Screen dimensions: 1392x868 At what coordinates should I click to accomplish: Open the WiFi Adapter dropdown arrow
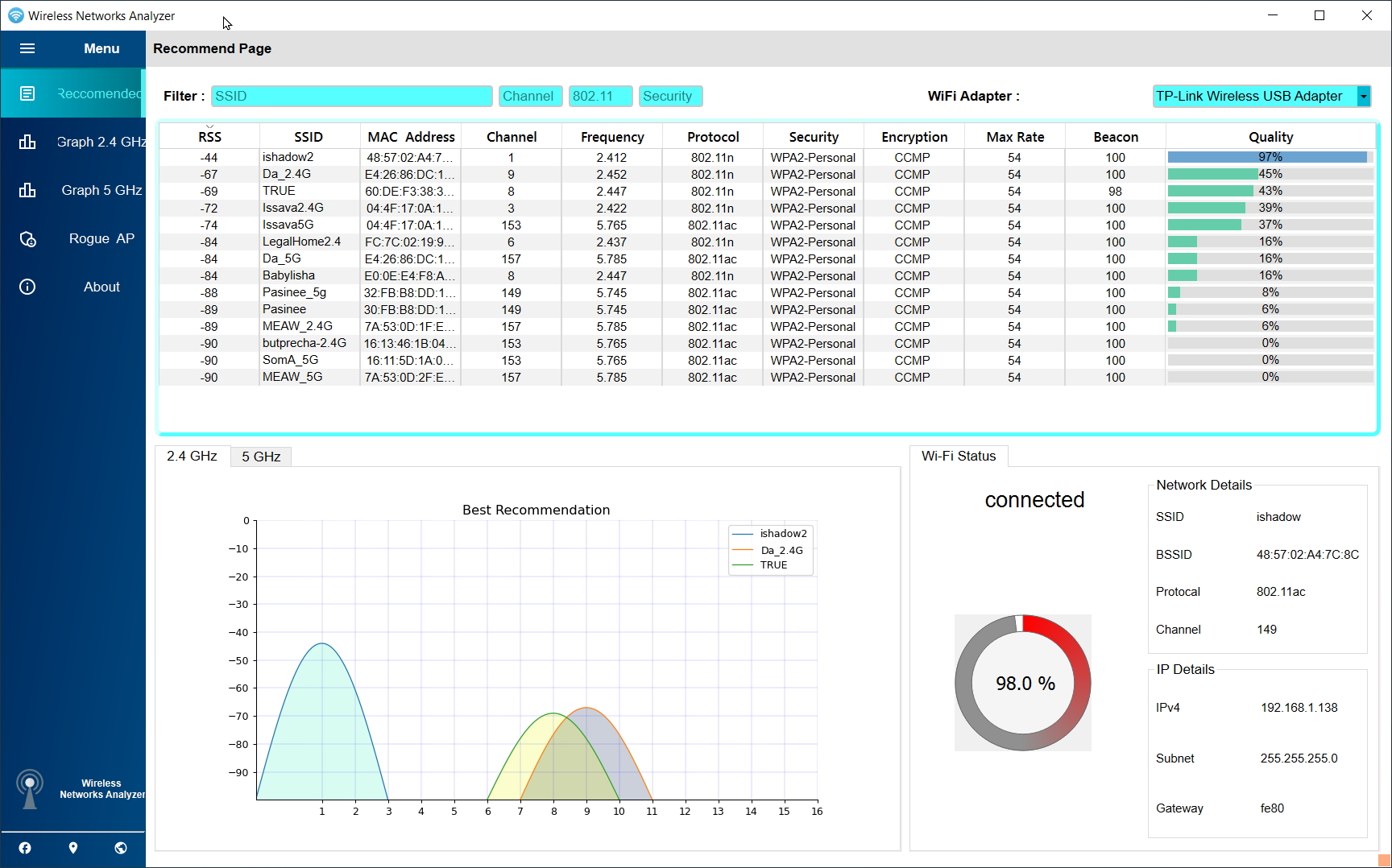tap(1363, 96)
